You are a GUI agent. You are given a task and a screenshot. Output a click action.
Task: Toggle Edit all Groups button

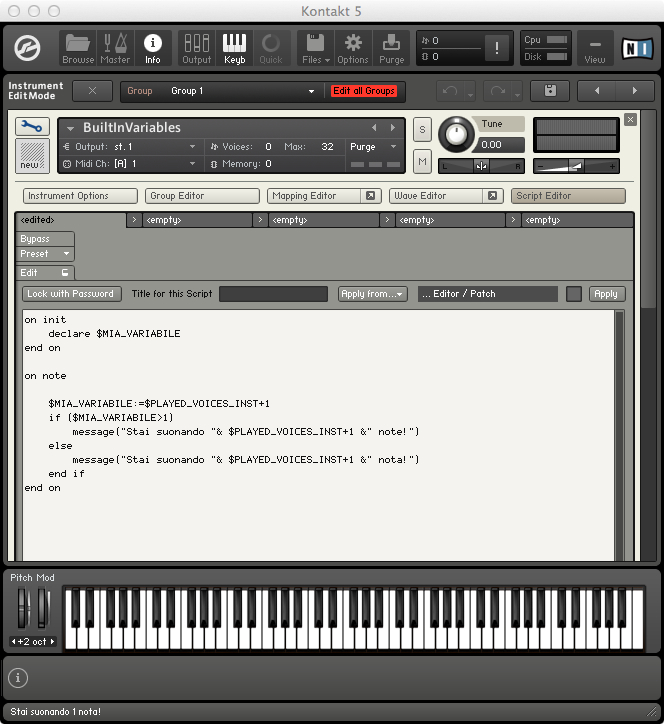(x=364, y=91)
